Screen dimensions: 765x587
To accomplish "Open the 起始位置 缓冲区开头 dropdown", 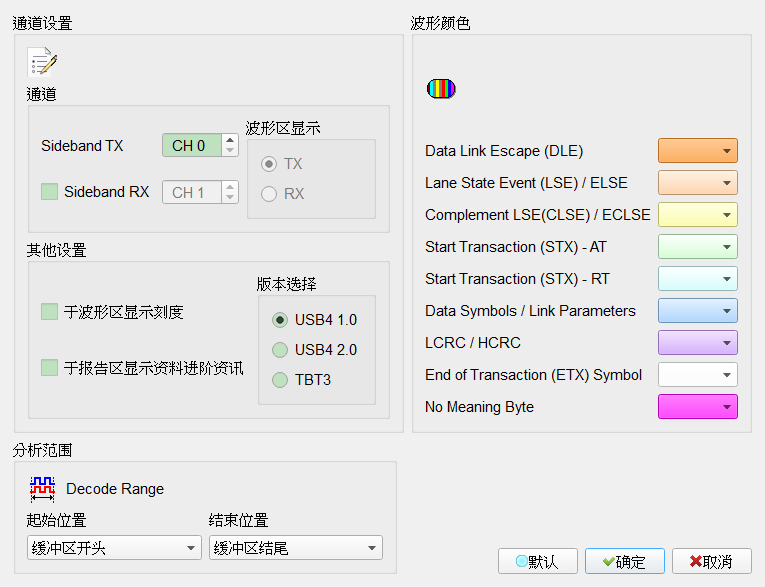I will pos(114,548).
